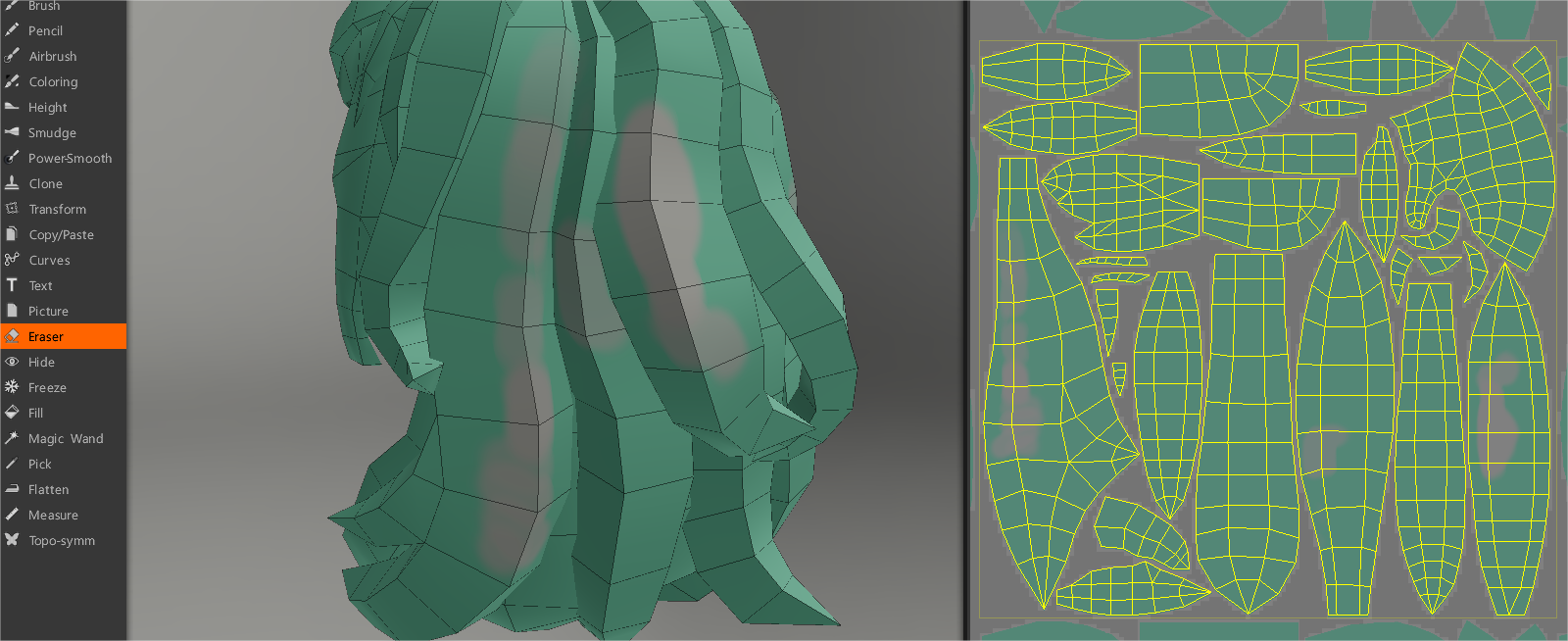
Task: Select the Pencil tool
Action: pyautogui.click(x=45, y=31)
